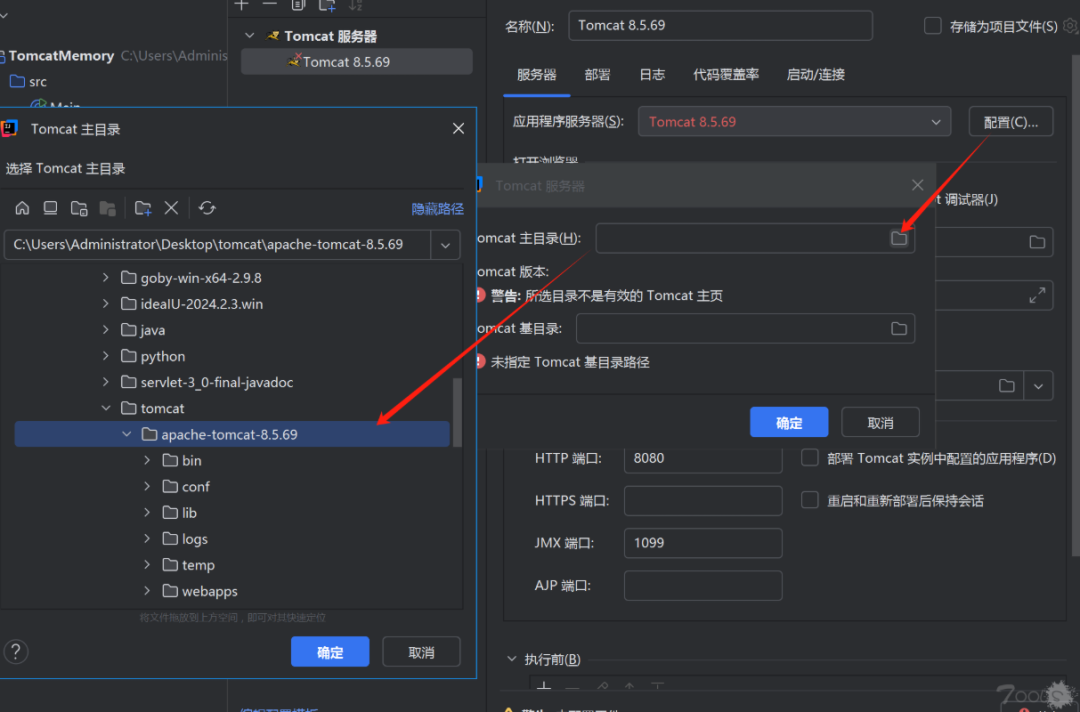Click the HTTP 端口 field showing 8080
This screenshot has width=1080, height=712.
703,459
